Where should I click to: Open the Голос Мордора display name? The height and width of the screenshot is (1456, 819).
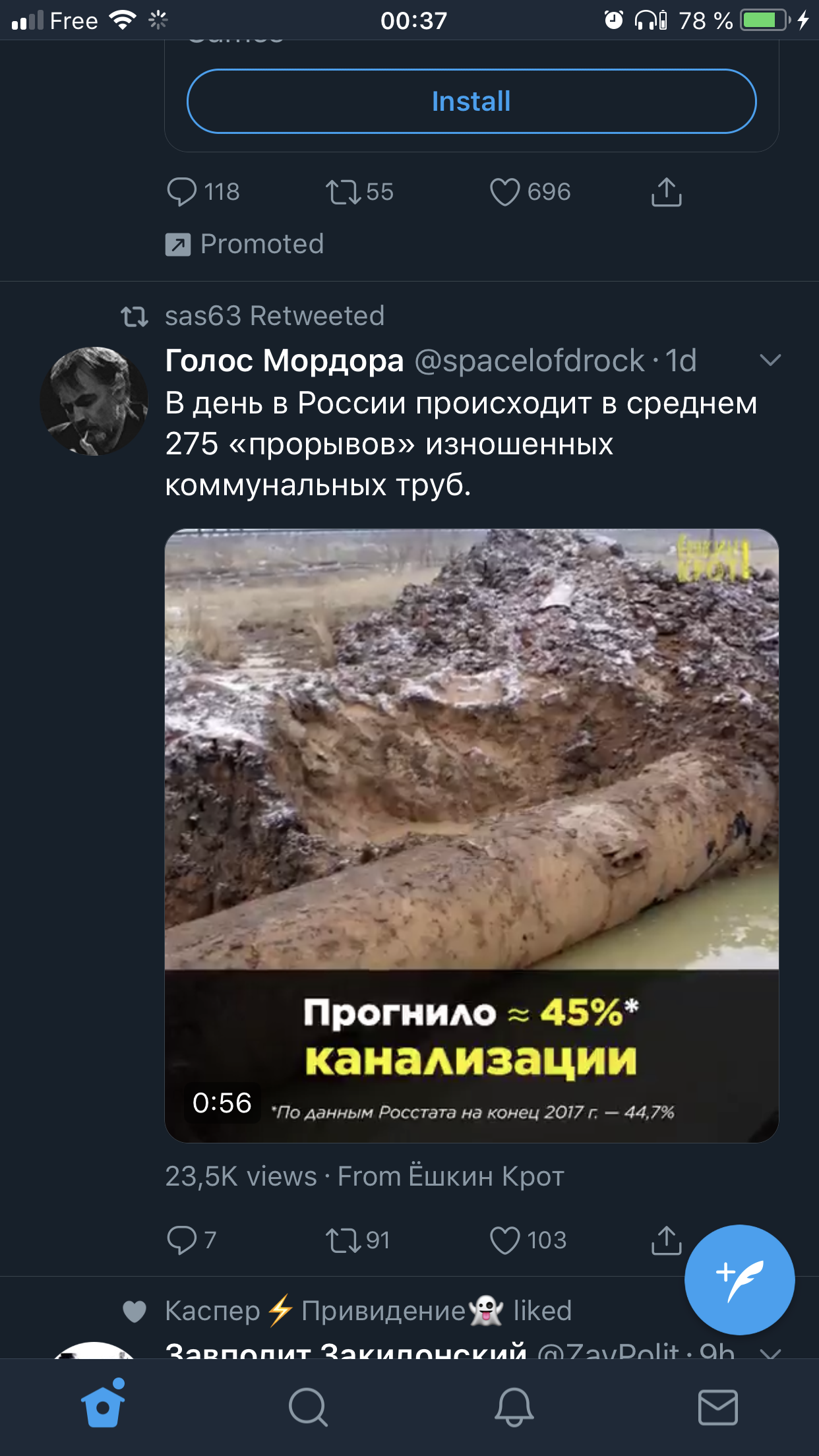pos(284,360)
